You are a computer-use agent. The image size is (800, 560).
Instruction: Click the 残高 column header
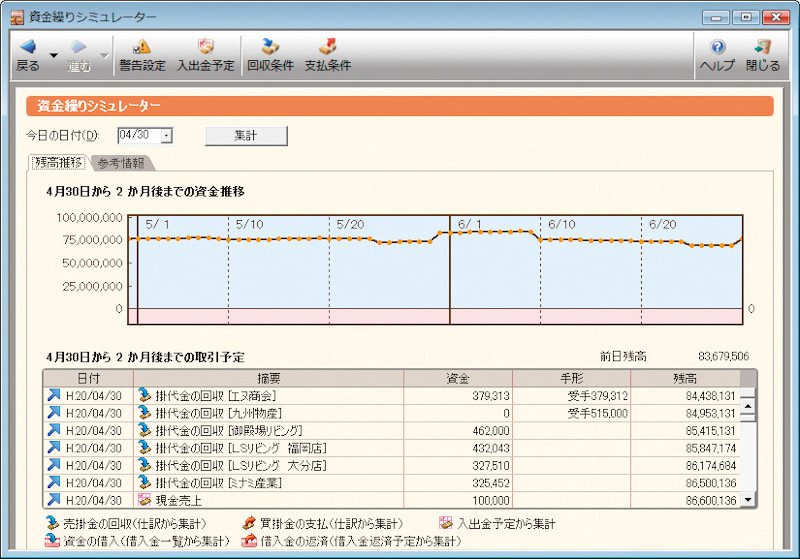click(685, 378)
